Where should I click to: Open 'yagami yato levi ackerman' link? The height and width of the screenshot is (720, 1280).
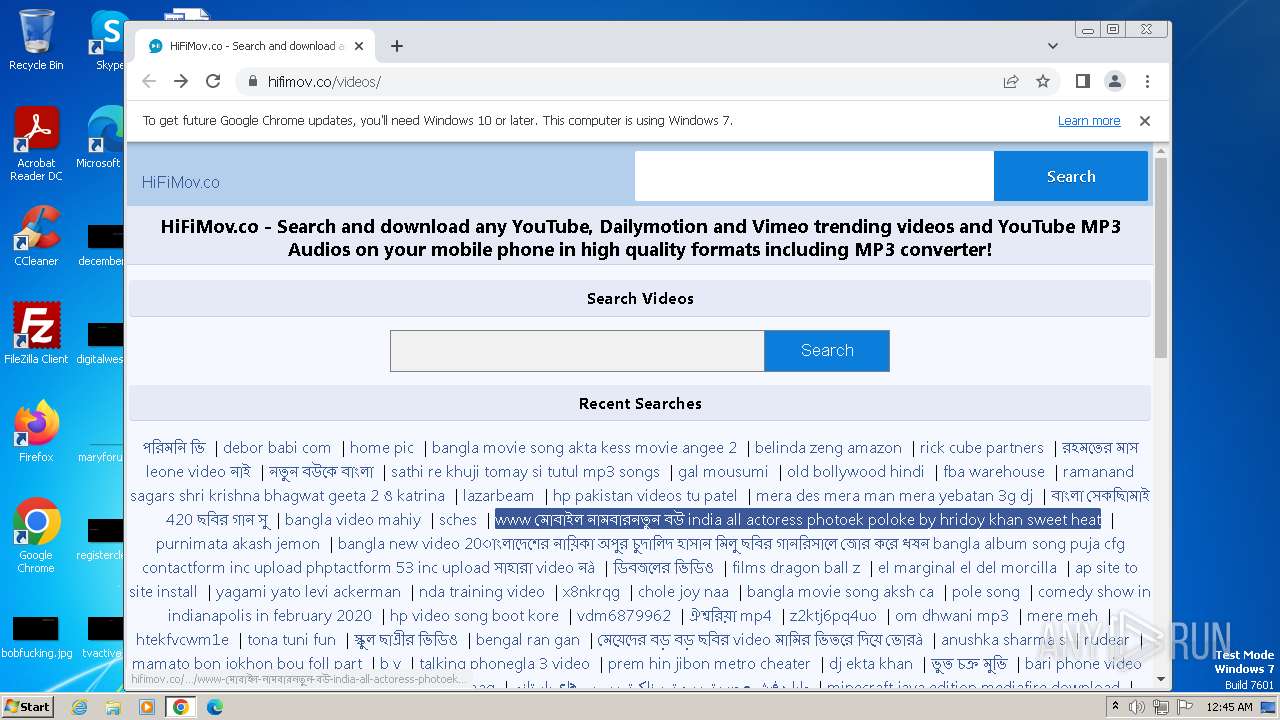point(308,592)
